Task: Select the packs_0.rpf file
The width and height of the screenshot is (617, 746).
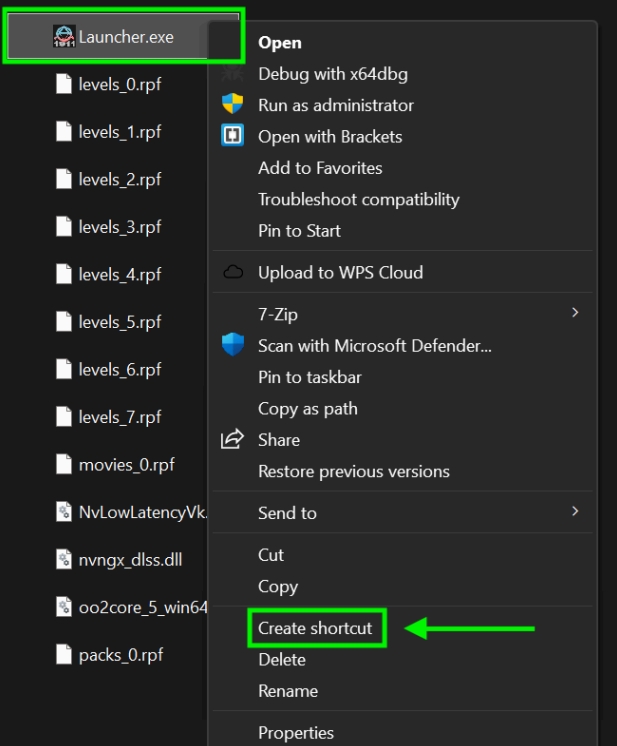Action: pos(109,655)
